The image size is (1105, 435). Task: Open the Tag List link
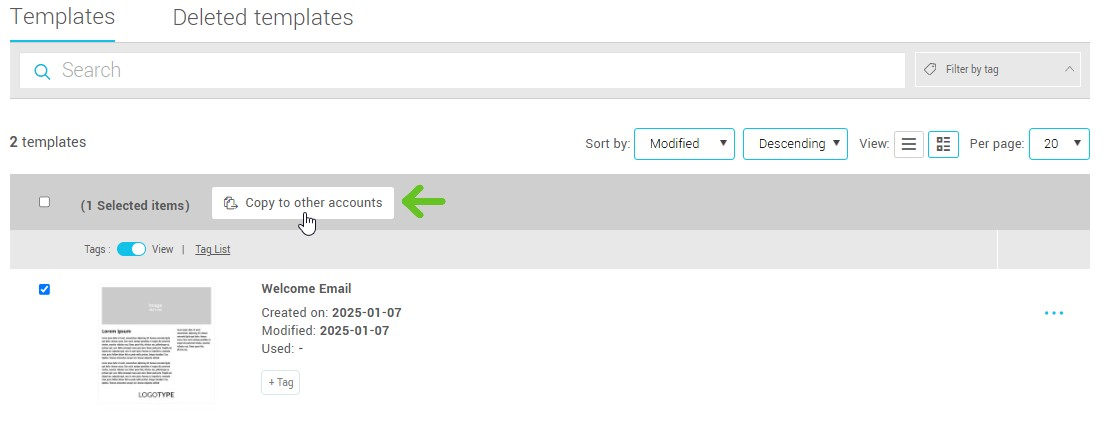point(212,249)
